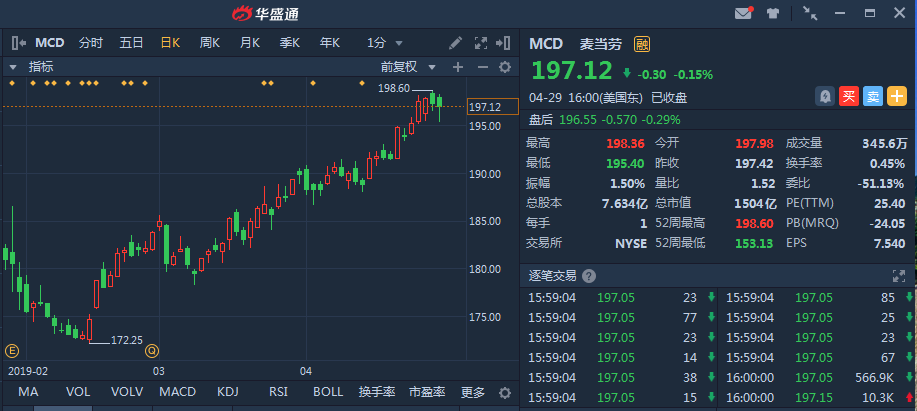917x411 pixels.
Task: Select the 月K chart tab
Action: [x=250, y=43]
